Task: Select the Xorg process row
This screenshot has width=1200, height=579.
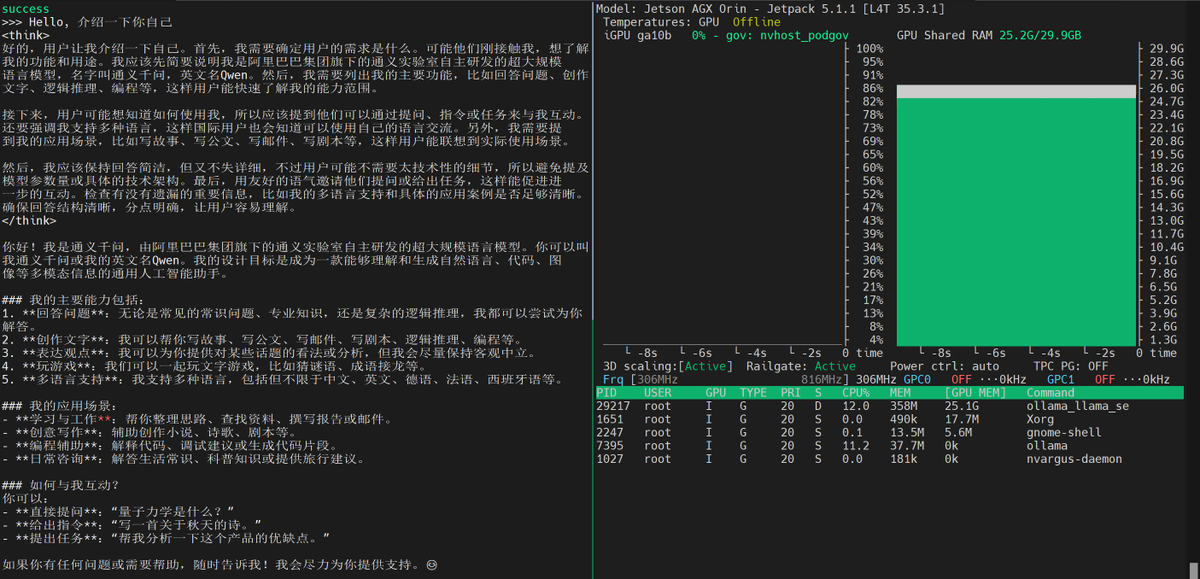Action: coord(889,419)
